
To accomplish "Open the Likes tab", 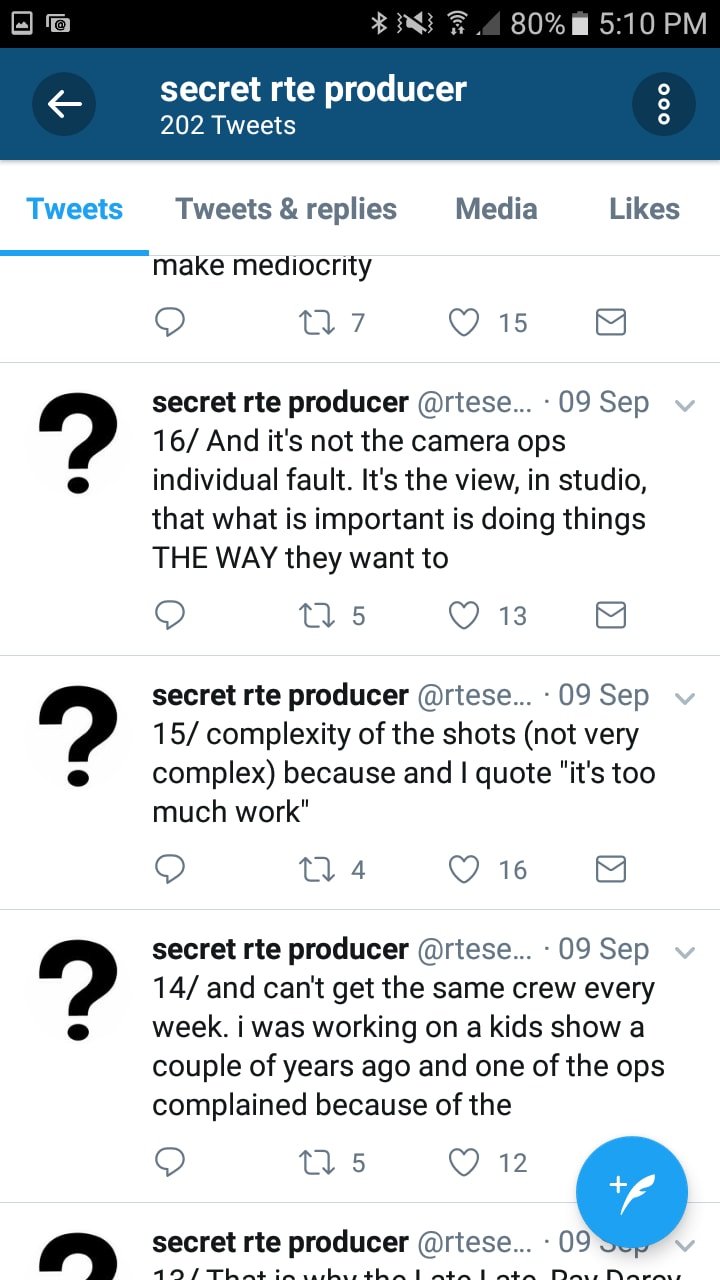I will (644, 208).
